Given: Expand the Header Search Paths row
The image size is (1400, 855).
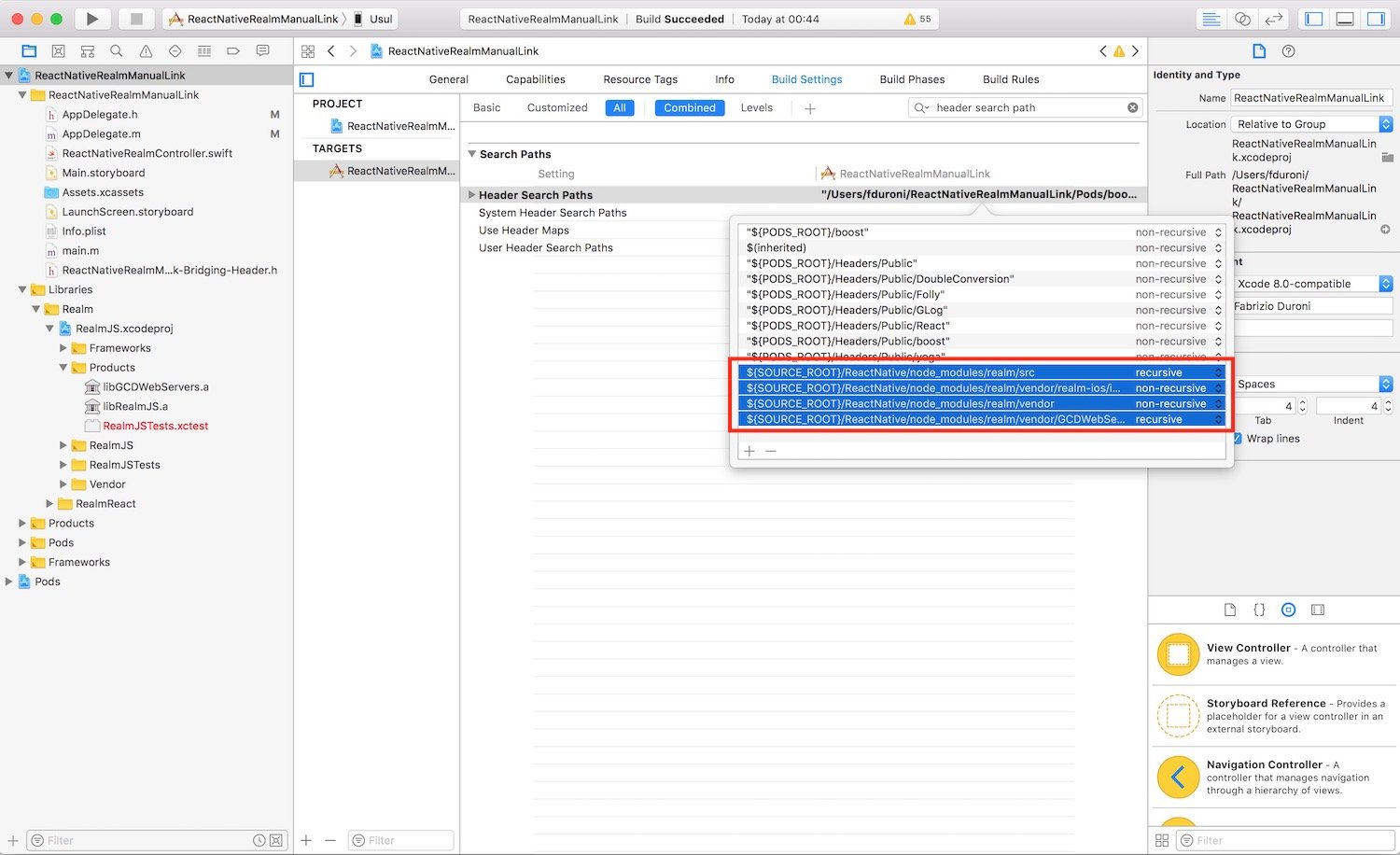Looking at the screenshot, I should click(472, 195).
